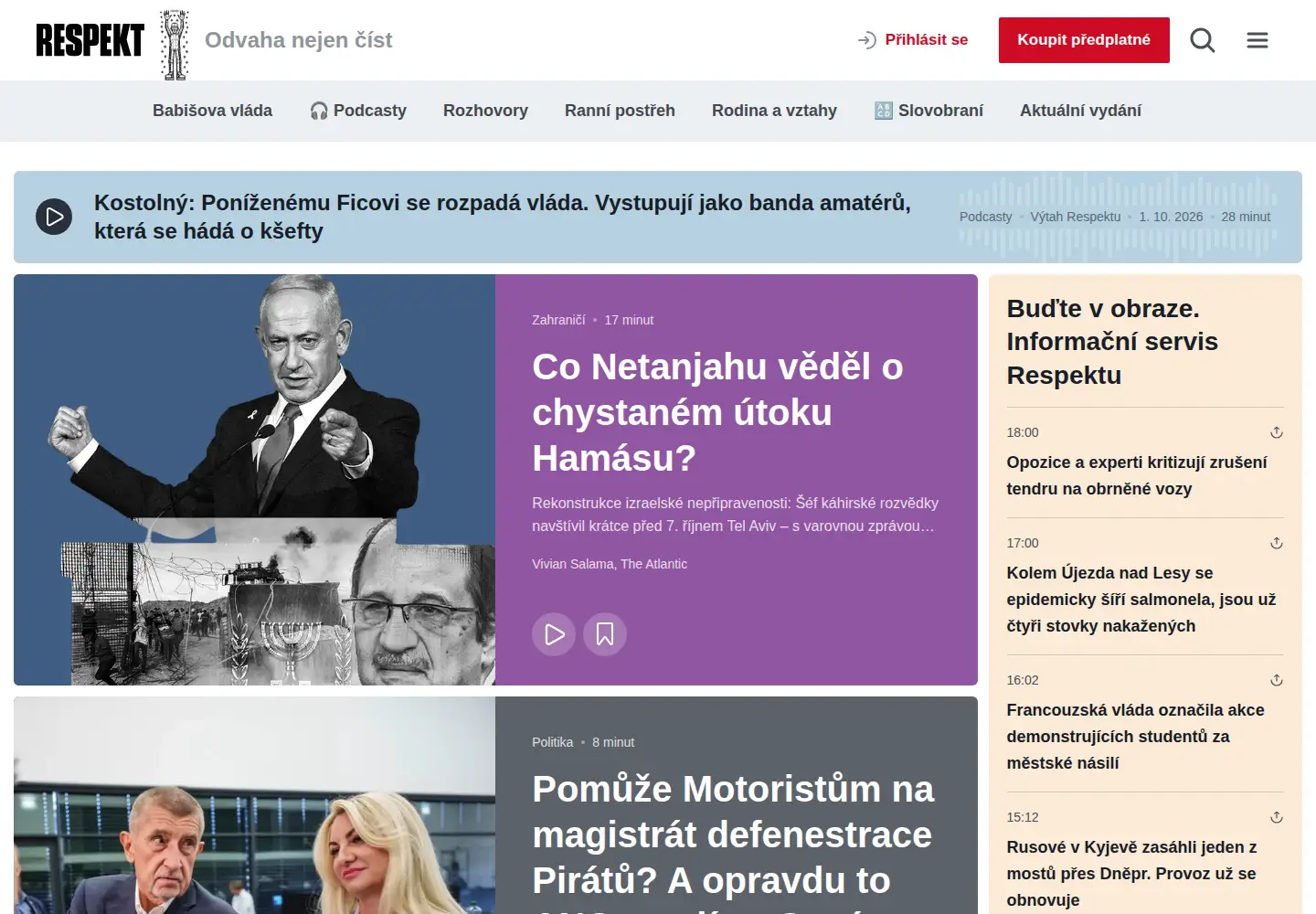Click the Odvaha nejen číst tagline
Screen dimensions: 1316x914
pyautogui.click(x=298, y=40)
